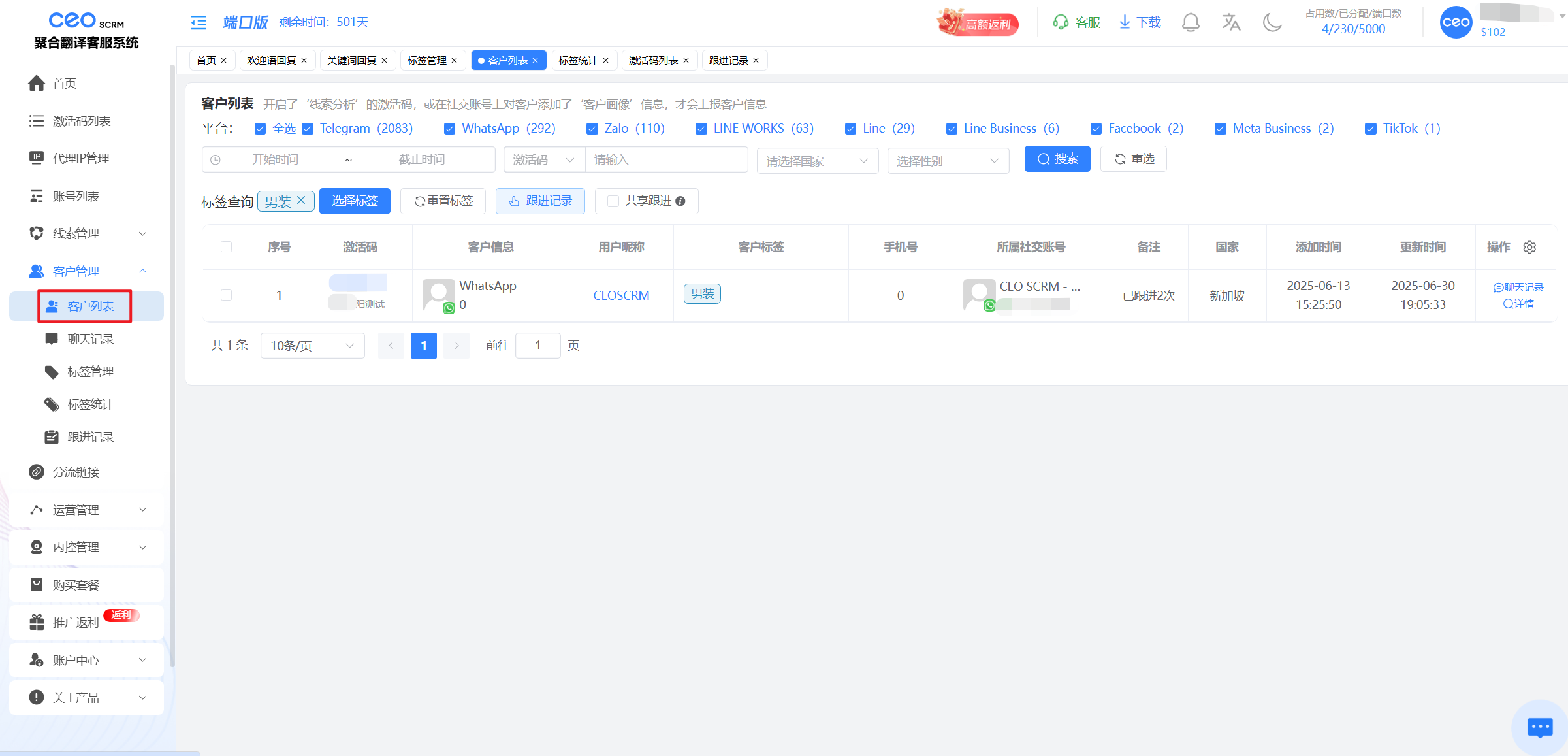Open the country selection dropdown
Screen dimensions: 1568x756
pyautogui.click(x=817, y=161)
